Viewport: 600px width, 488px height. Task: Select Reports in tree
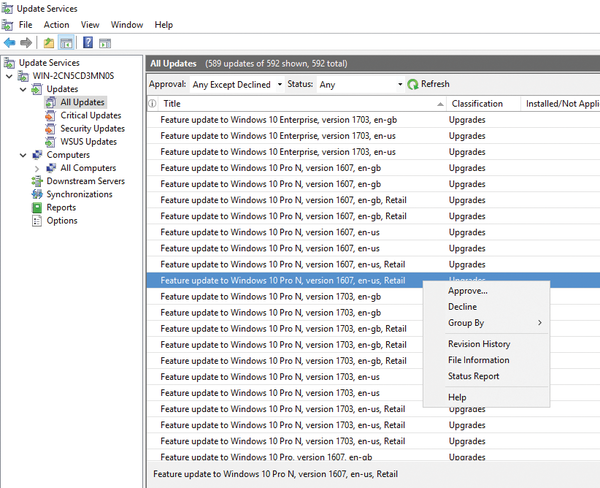pyautogui.click(x=61, y=207)
